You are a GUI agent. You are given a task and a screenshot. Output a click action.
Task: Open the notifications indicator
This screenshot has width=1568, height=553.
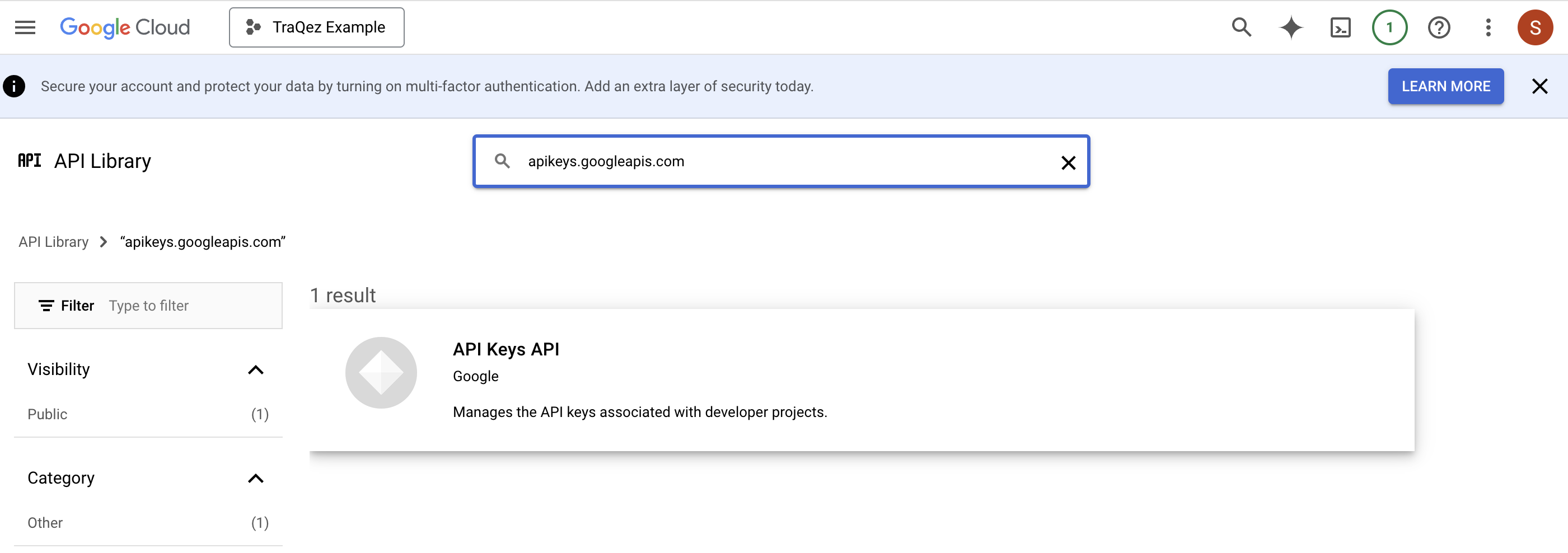pos(1389,27)
